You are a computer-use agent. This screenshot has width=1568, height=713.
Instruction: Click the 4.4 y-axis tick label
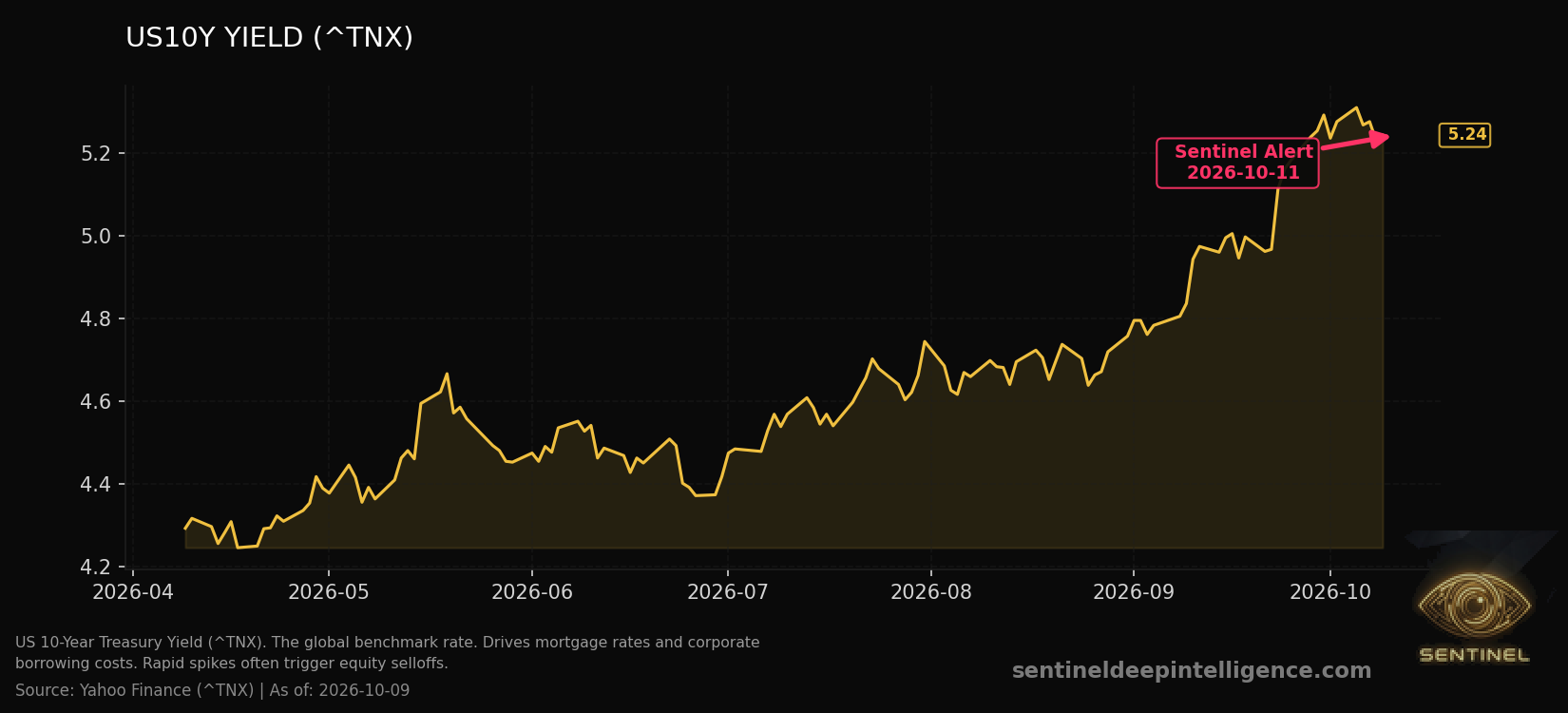coord(97,484)
